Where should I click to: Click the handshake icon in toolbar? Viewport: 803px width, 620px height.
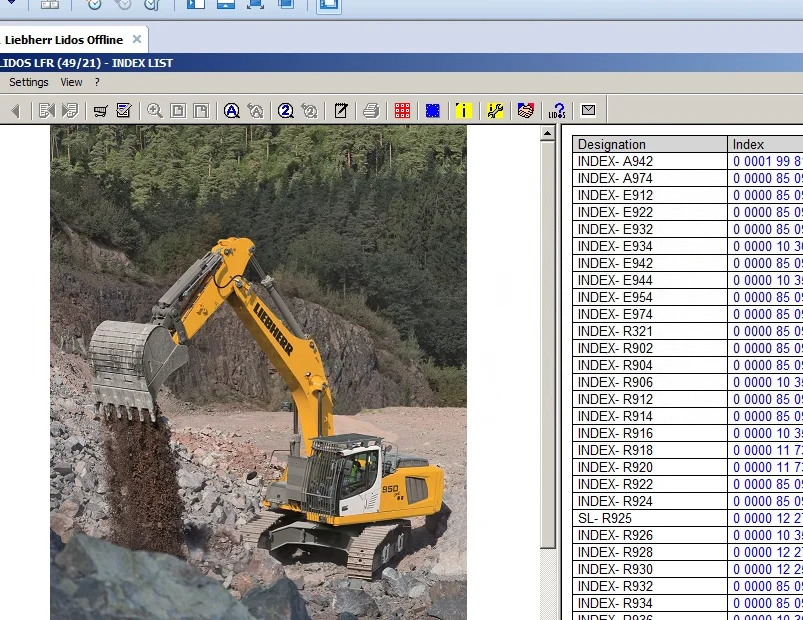(x=525, y=111)
